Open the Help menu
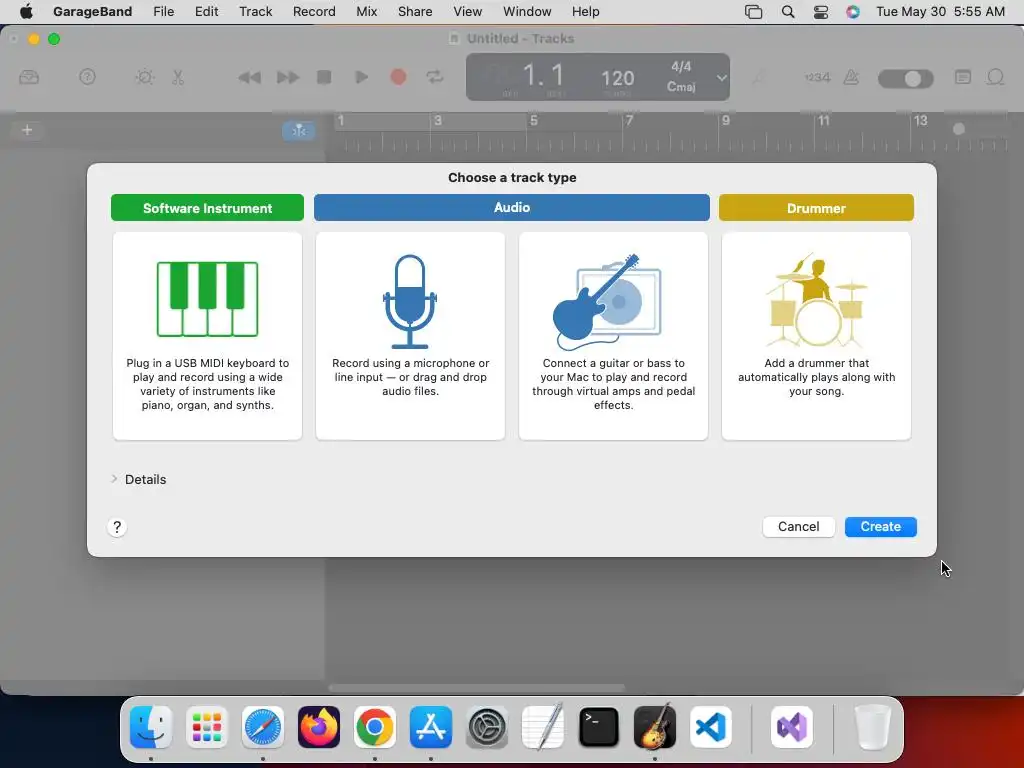1024x768 pixels. click(x=585, y=11)
